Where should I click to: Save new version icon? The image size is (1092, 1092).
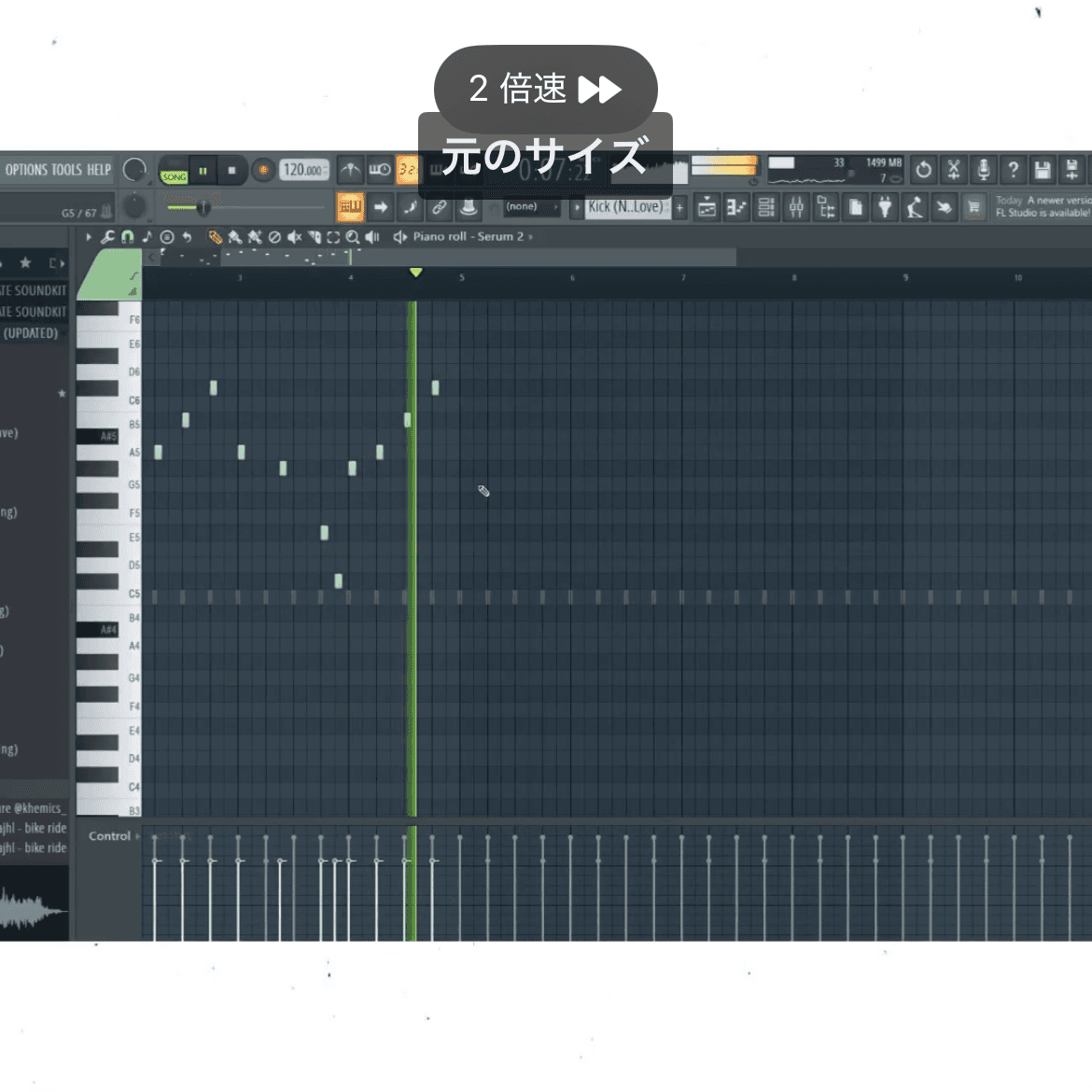[1072, 170]
